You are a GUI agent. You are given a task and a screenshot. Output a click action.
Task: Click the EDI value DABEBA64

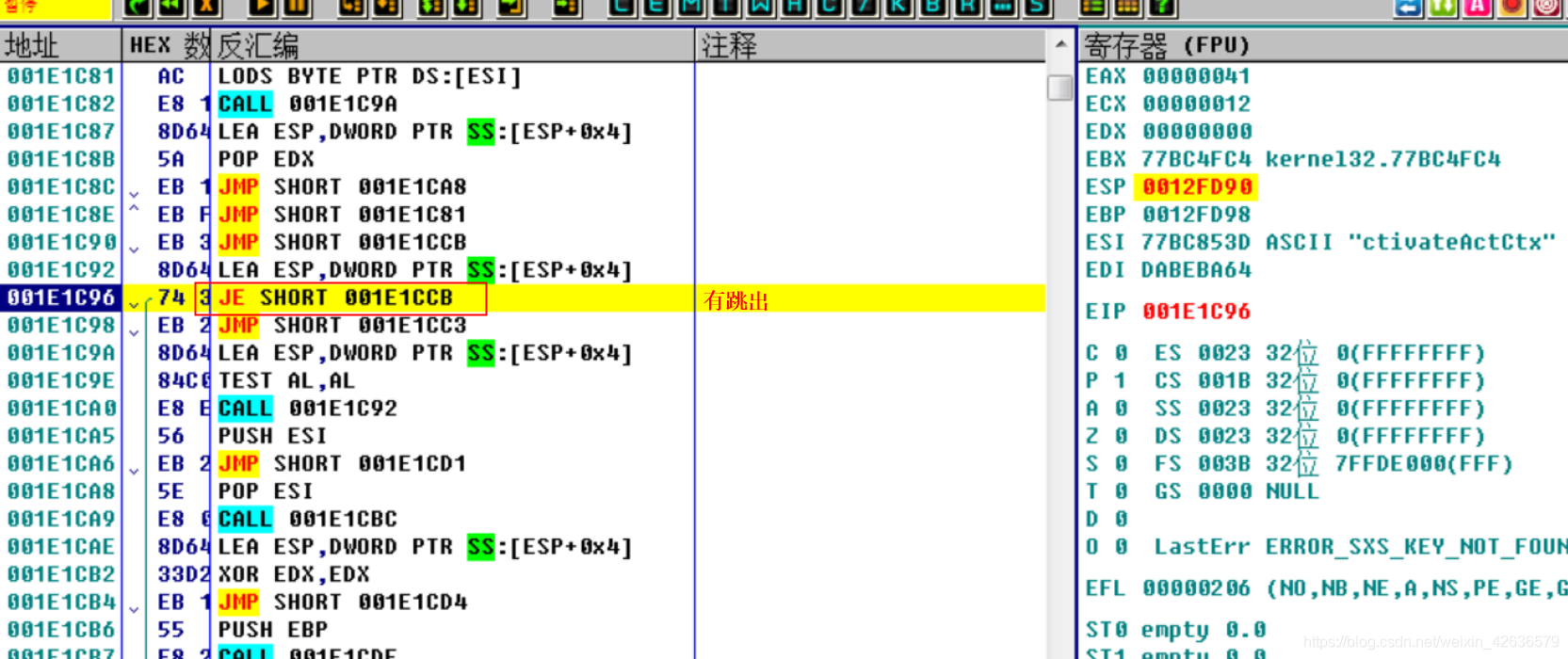coord(1197,270)
